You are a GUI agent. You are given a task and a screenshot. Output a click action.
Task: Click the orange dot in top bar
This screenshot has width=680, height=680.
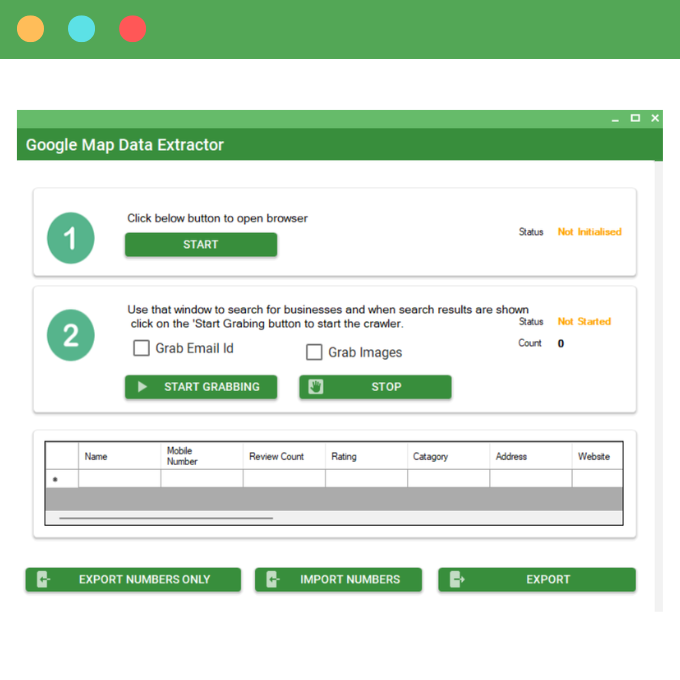tap(31, 29)
